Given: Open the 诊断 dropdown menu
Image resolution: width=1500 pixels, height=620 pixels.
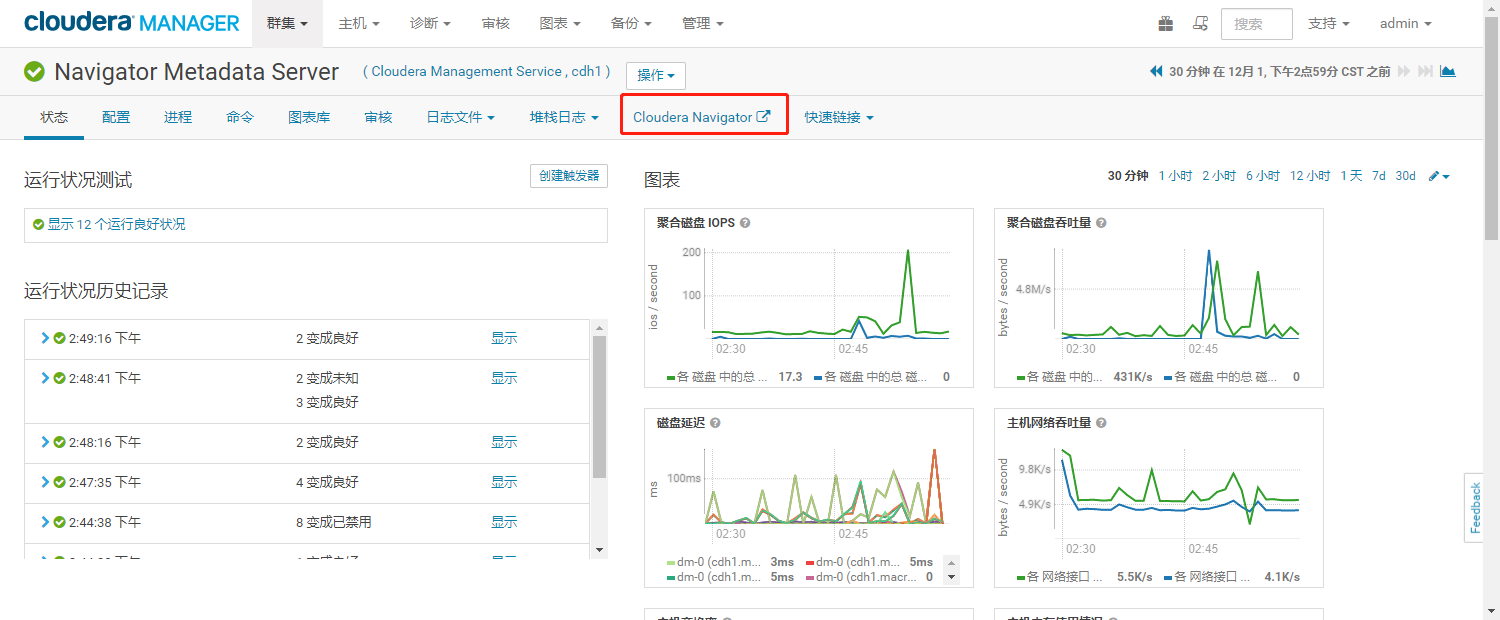Looking at the screenshot, I should point(430,23).
